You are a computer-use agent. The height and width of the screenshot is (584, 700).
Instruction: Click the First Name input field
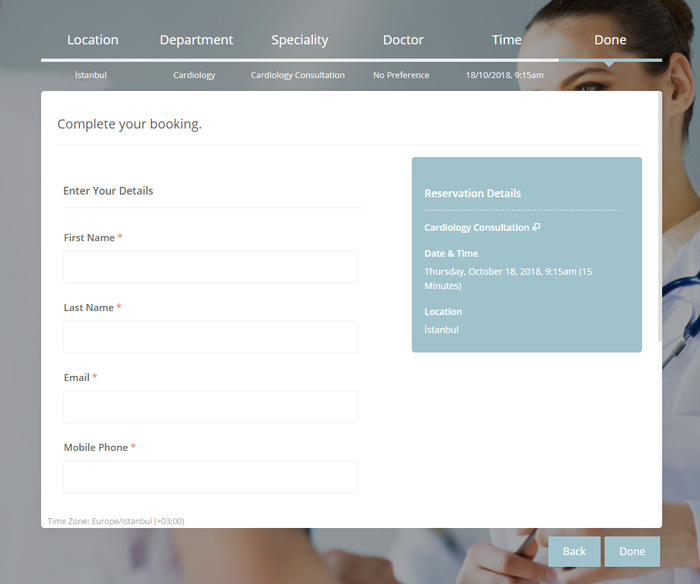210,267
